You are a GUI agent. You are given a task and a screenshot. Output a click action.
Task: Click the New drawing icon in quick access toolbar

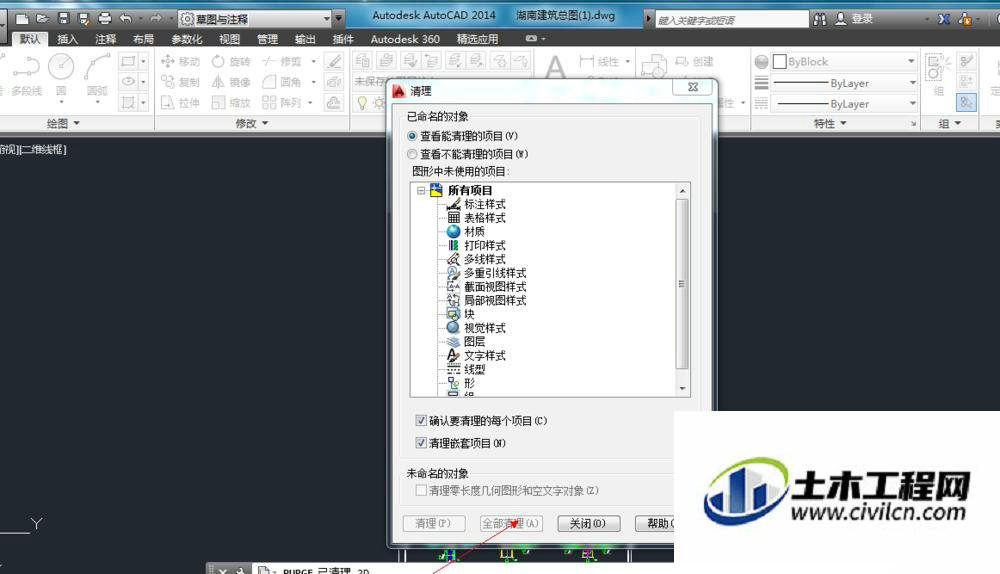tap(22, 18)
